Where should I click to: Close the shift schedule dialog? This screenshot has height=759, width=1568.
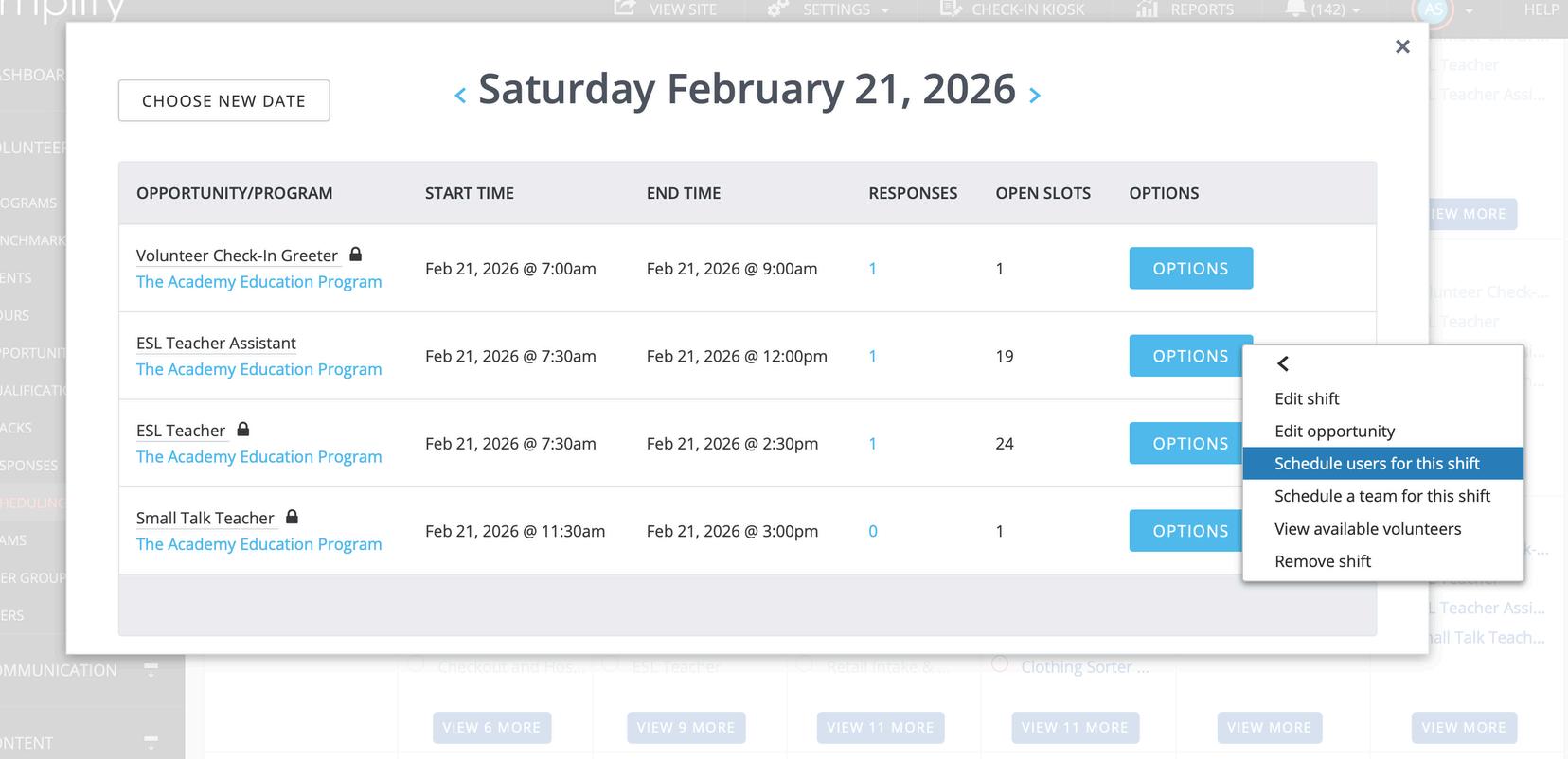(x=1402, y=46)
